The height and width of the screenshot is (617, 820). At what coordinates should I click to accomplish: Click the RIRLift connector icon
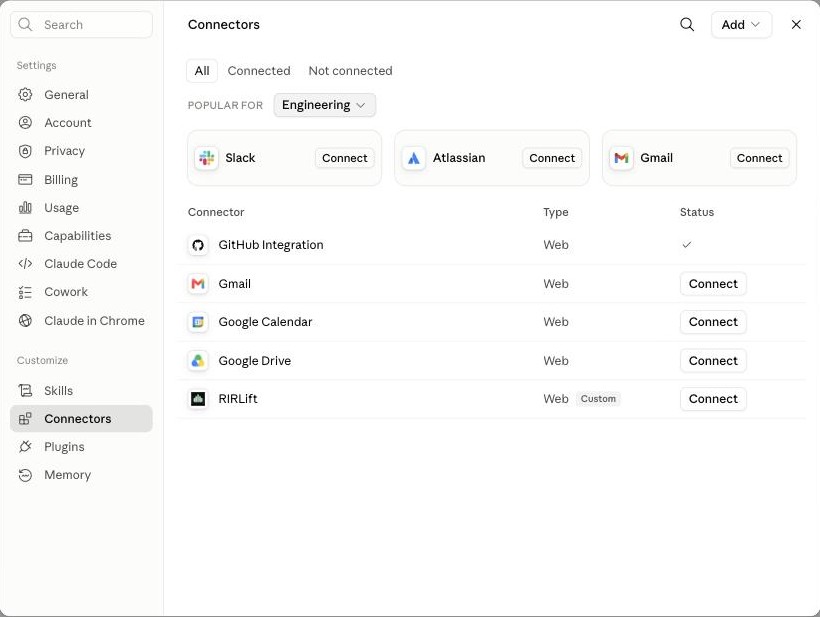coord(198,399)
